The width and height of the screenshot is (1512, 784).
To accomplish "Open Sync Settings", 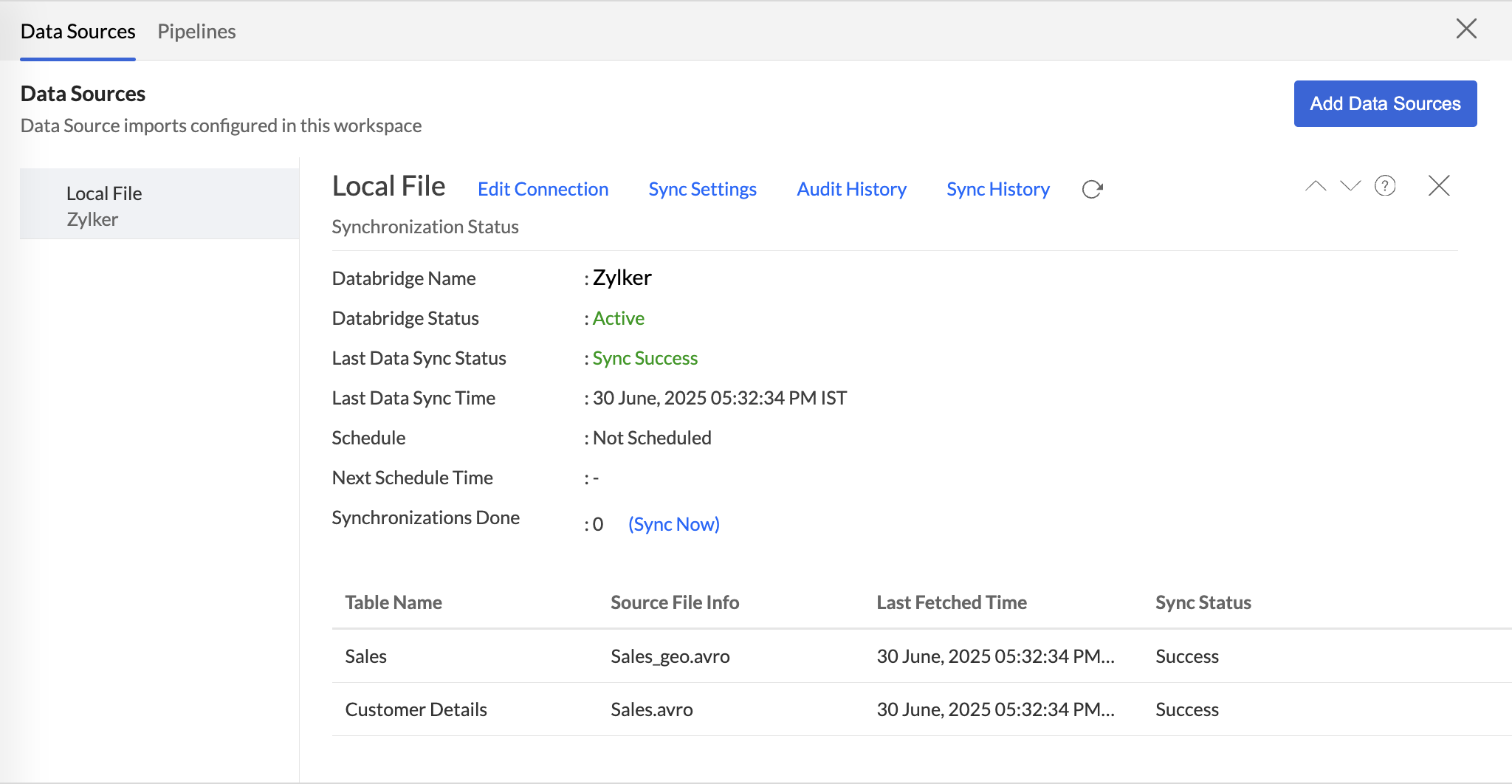I will click(702, 189).
